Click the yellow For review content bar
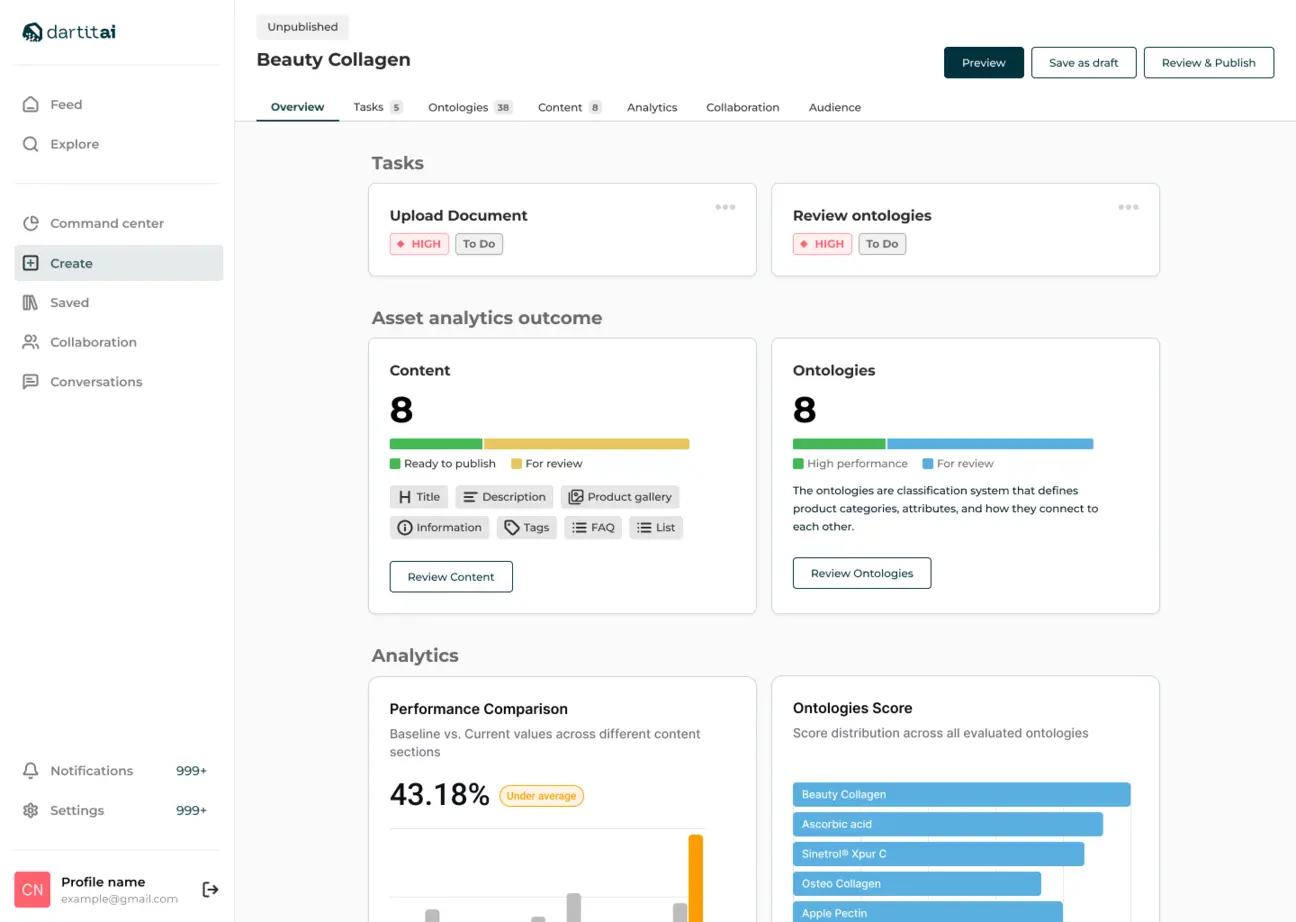 click(x=586, y=444)
